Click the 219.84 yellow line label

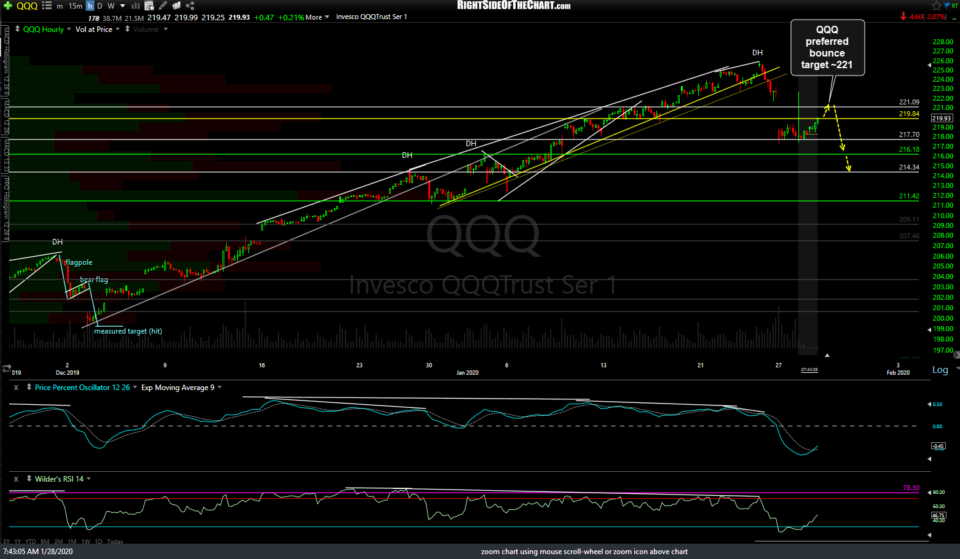909,114
